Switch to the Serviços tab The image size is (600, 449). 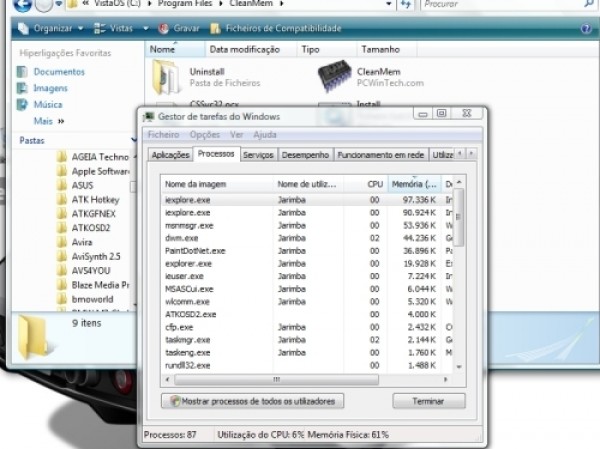click(x=258, y=155)
